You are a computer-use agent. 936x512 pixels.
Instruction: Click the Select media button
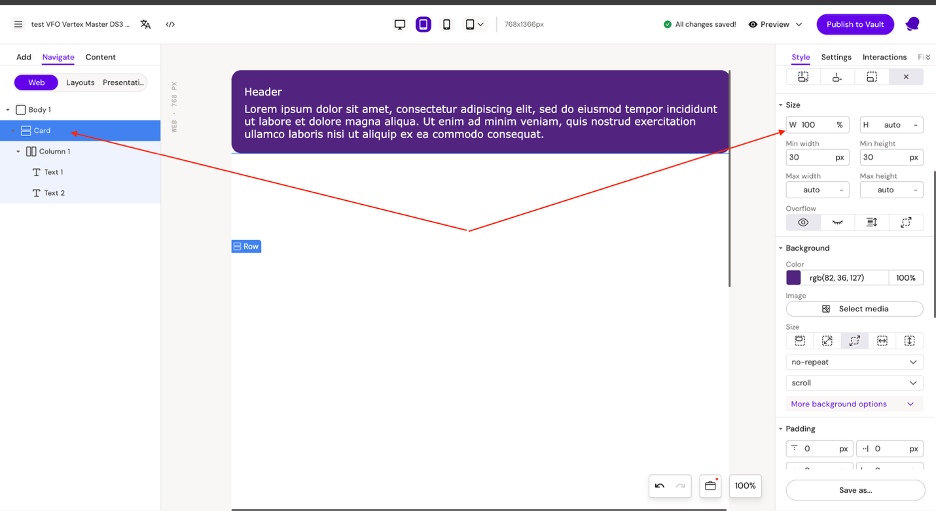[854, 309]
